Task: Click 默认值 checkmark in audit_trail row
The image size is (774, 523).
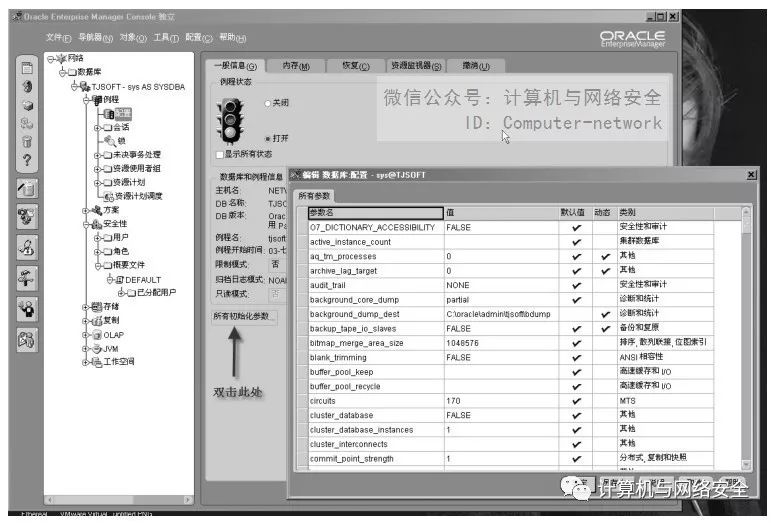Action: click(576, 285)
